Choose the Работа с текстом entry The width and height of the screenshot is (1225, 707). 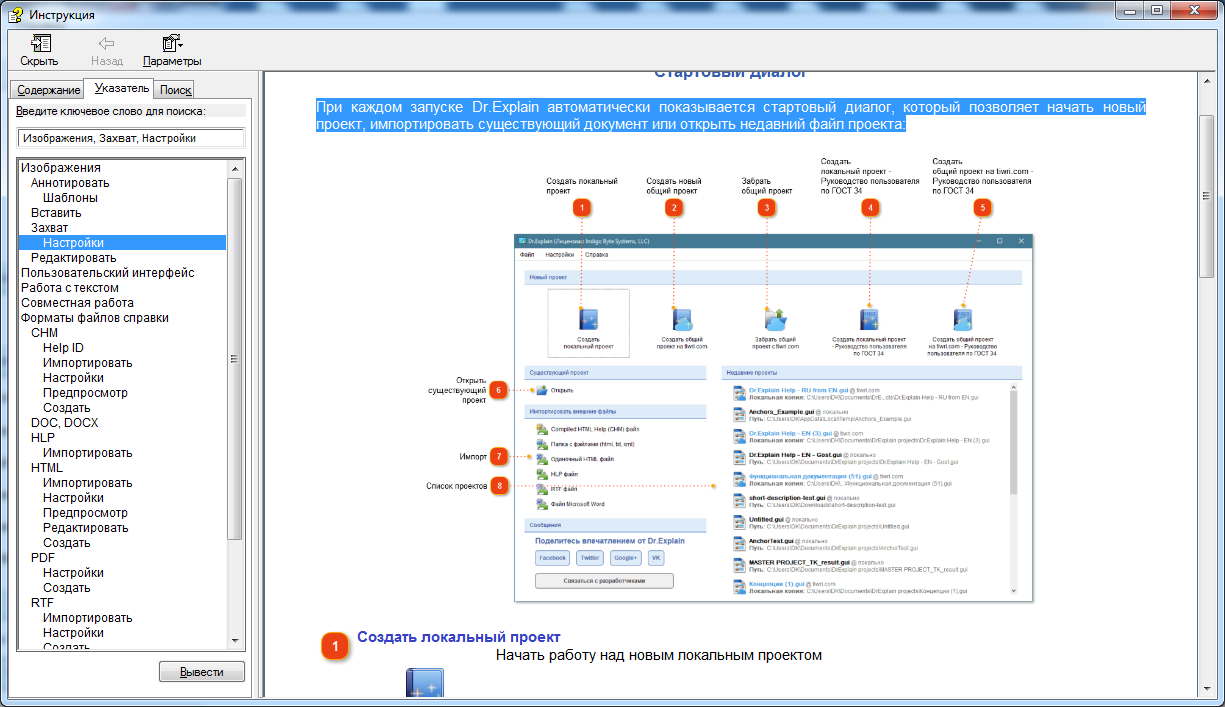[x=70, y=288]
